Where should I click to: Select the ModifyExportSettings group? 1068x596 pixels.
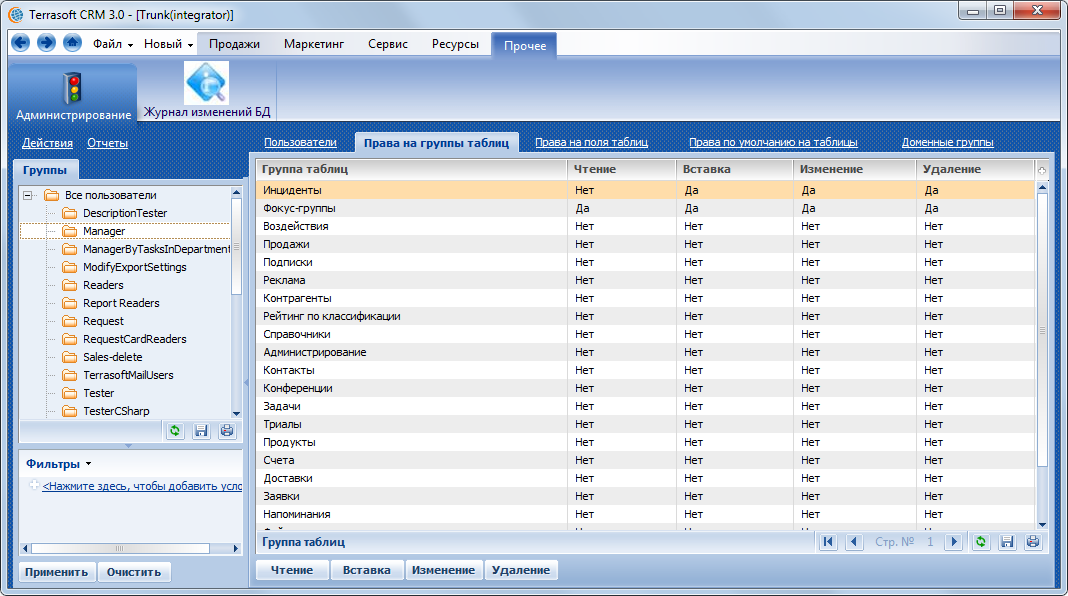[x=135, y=268]
